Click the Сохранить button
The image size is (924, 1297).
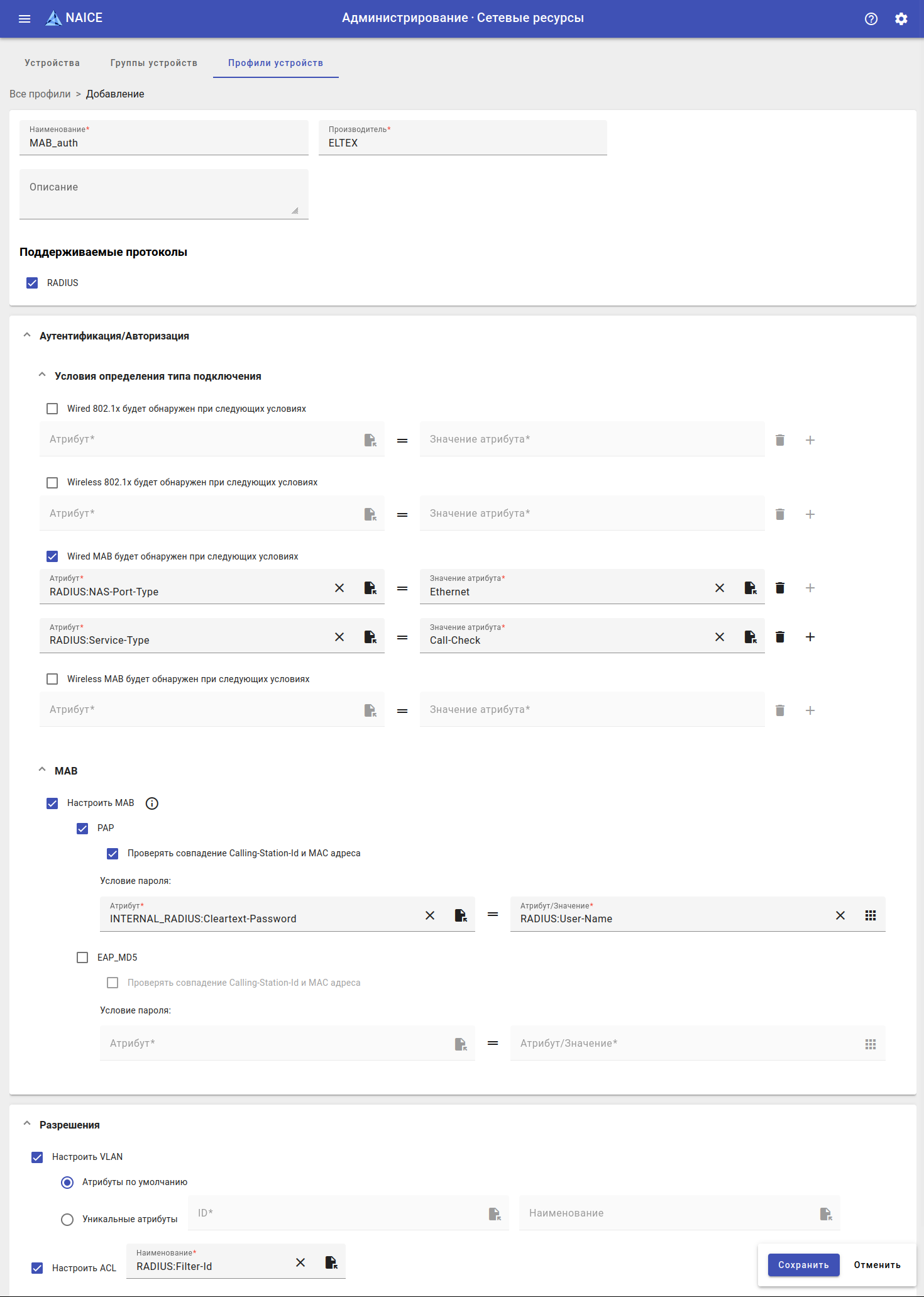[803, 1265]
